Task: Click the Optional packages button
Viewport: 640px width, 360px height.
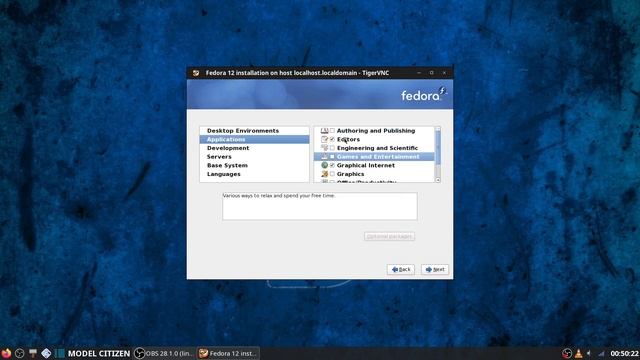Action: pos(389,236)
